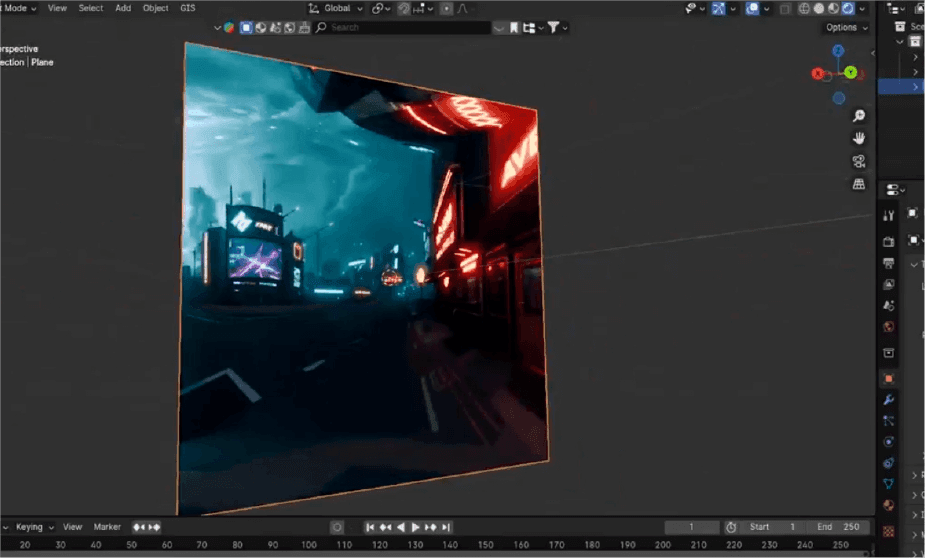Open the Output properties tab
Viewport: 925px width, 558px height.
pyautogui.click(x=888, y=263)
